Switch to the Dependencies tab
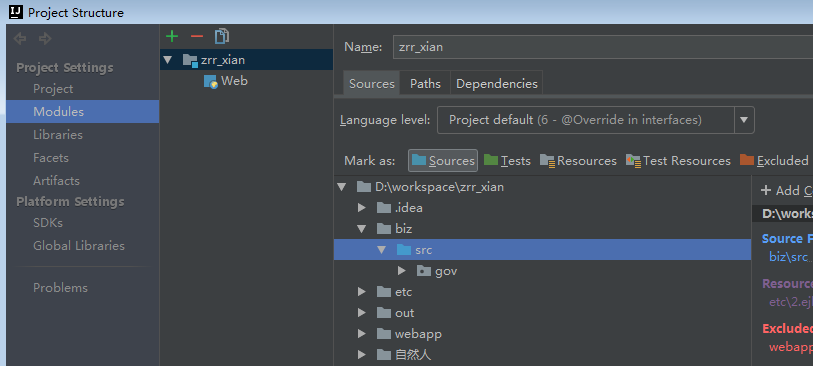 point(497,83)
